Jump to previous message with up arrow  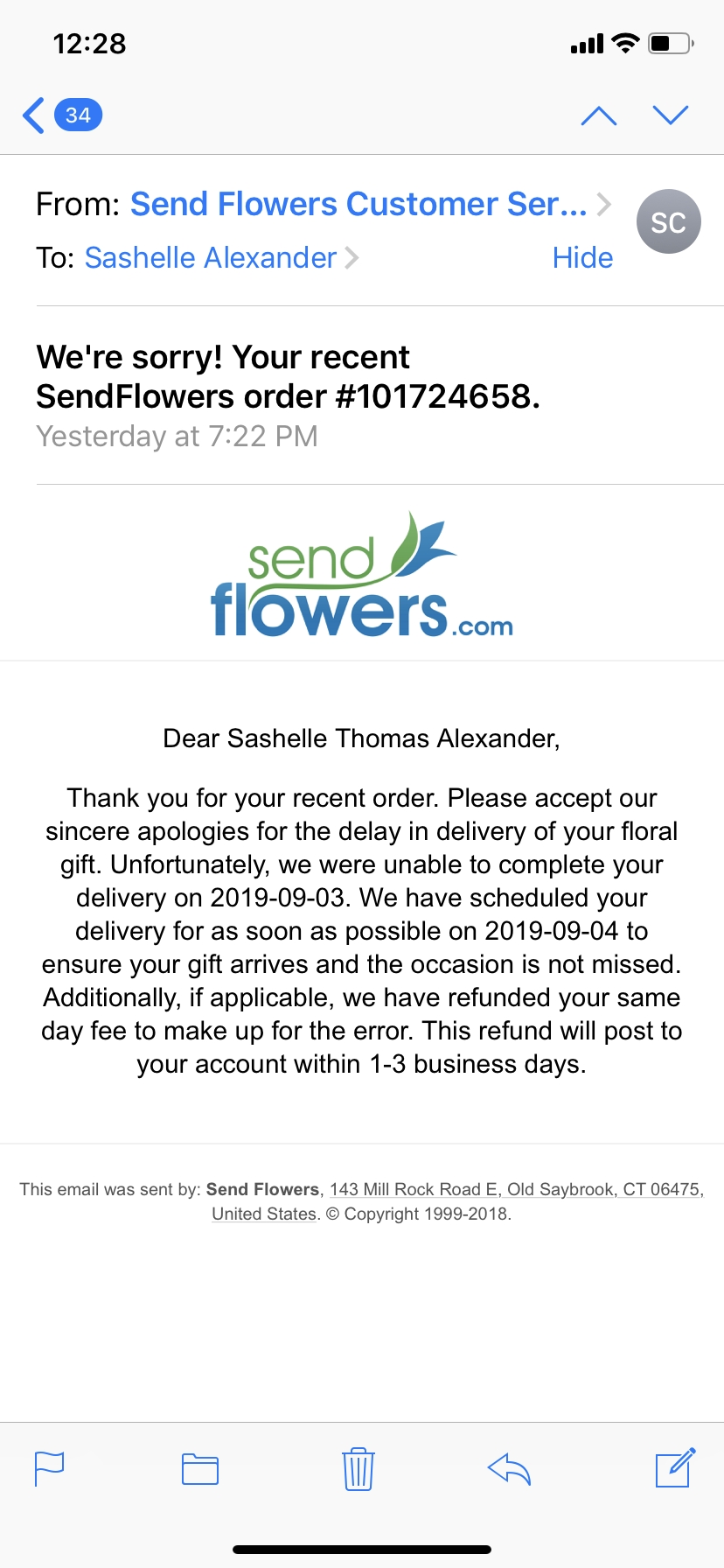[x=598, y=114]
